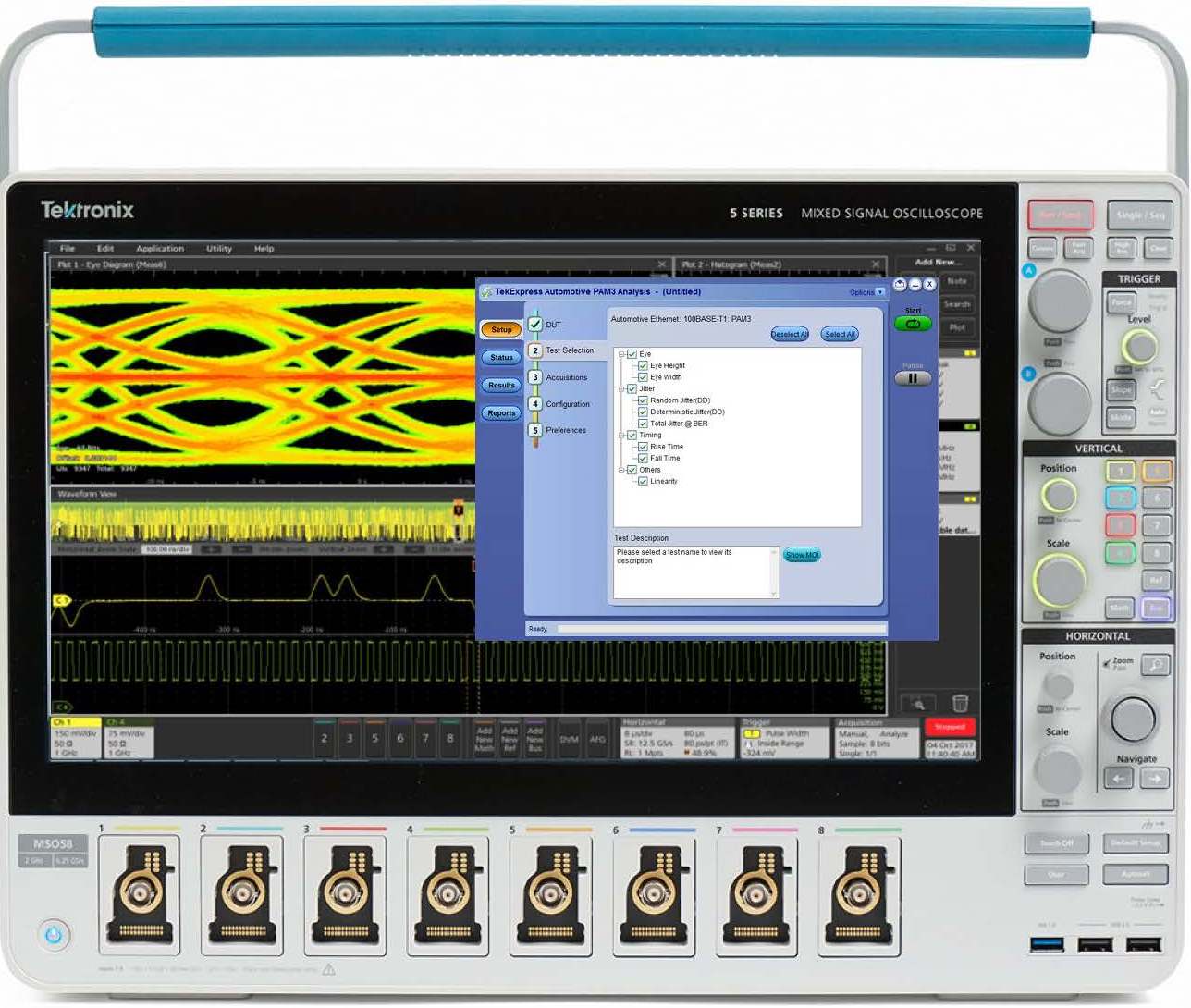Open the Options dropdown in TekExpress
The image size is (1191, 1008).
pyautogui.click(x=866, y=292)
